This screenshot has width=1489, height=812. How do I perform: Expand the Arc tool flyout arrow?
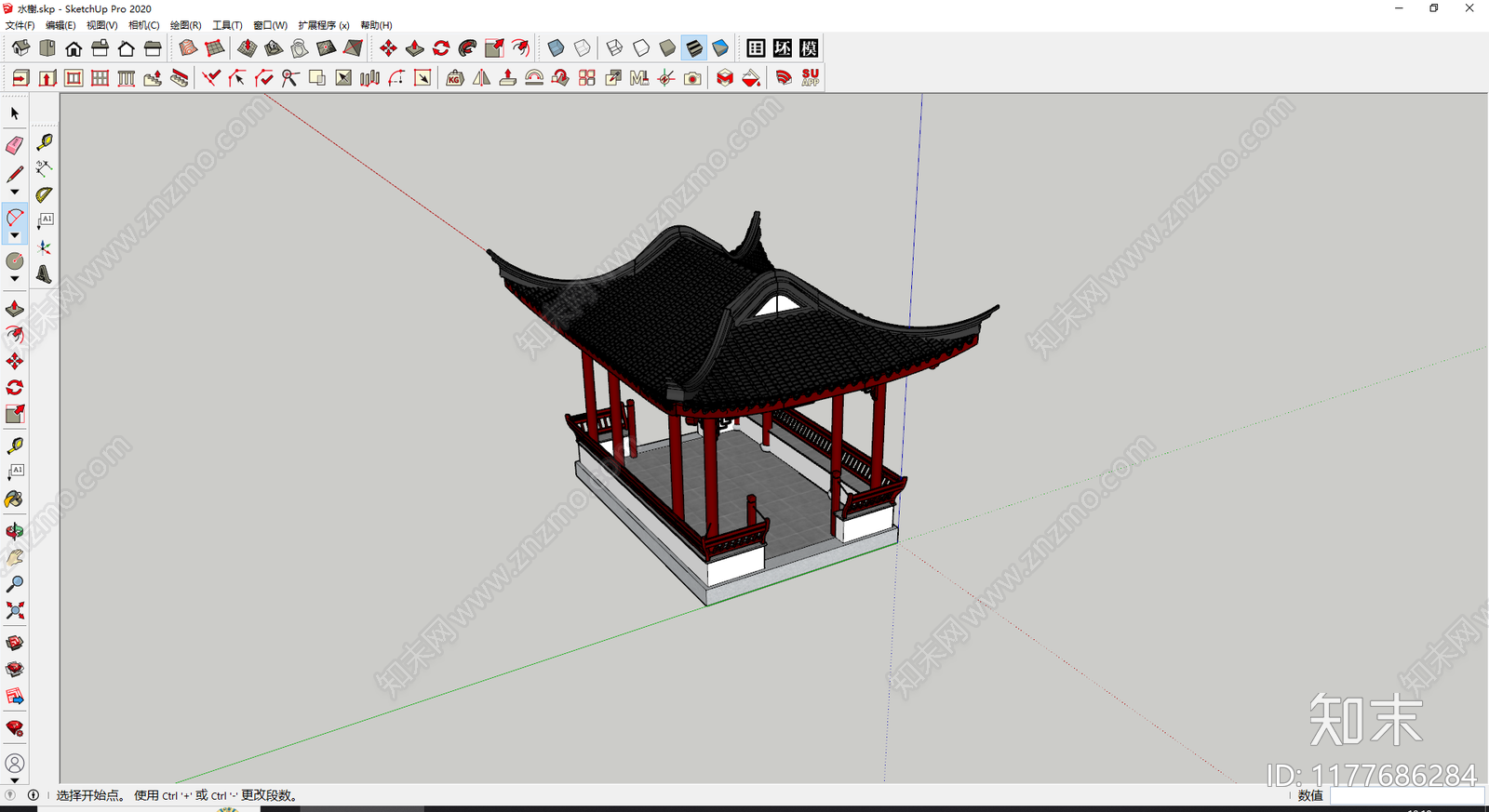point(15,236)
